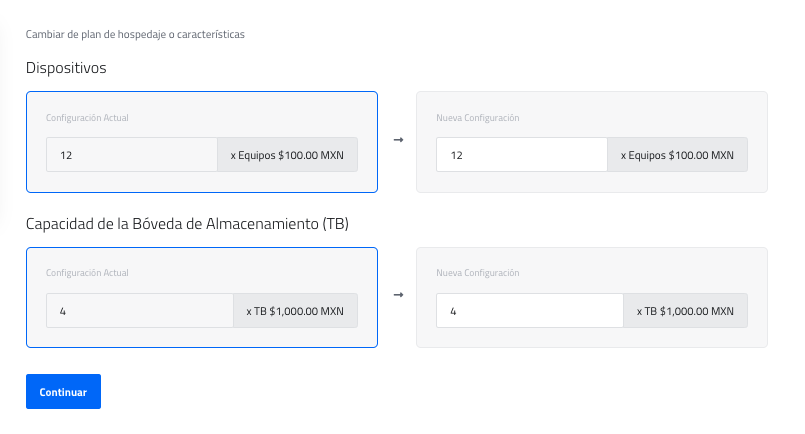Focus the Nueva Configuración storage TB field
The width and height of the screenshot is (805, 434).
[529, 311]
